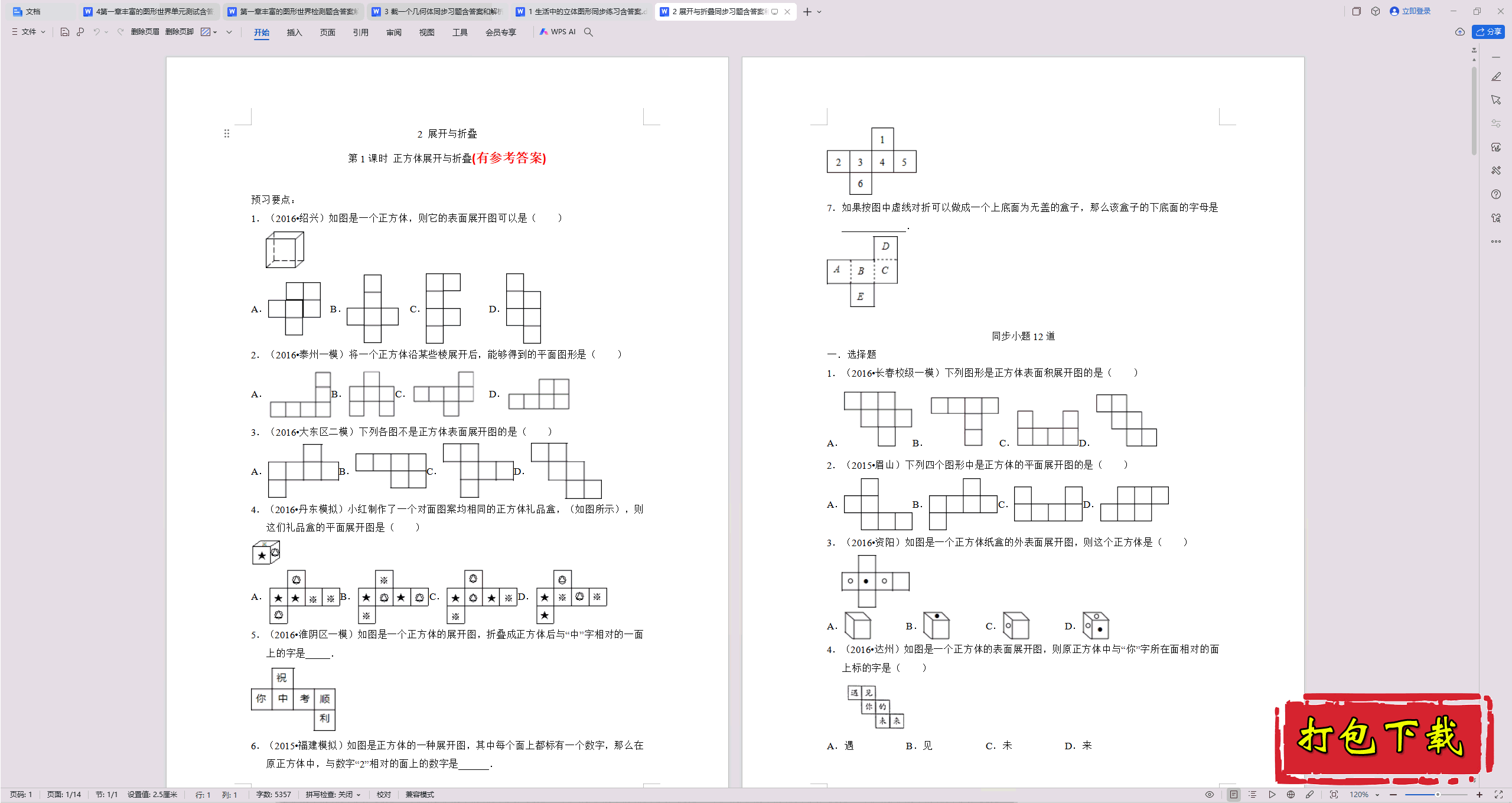Expand the undo history dropdown arrow
The image size is (1512, 803).
coord(106,32)
